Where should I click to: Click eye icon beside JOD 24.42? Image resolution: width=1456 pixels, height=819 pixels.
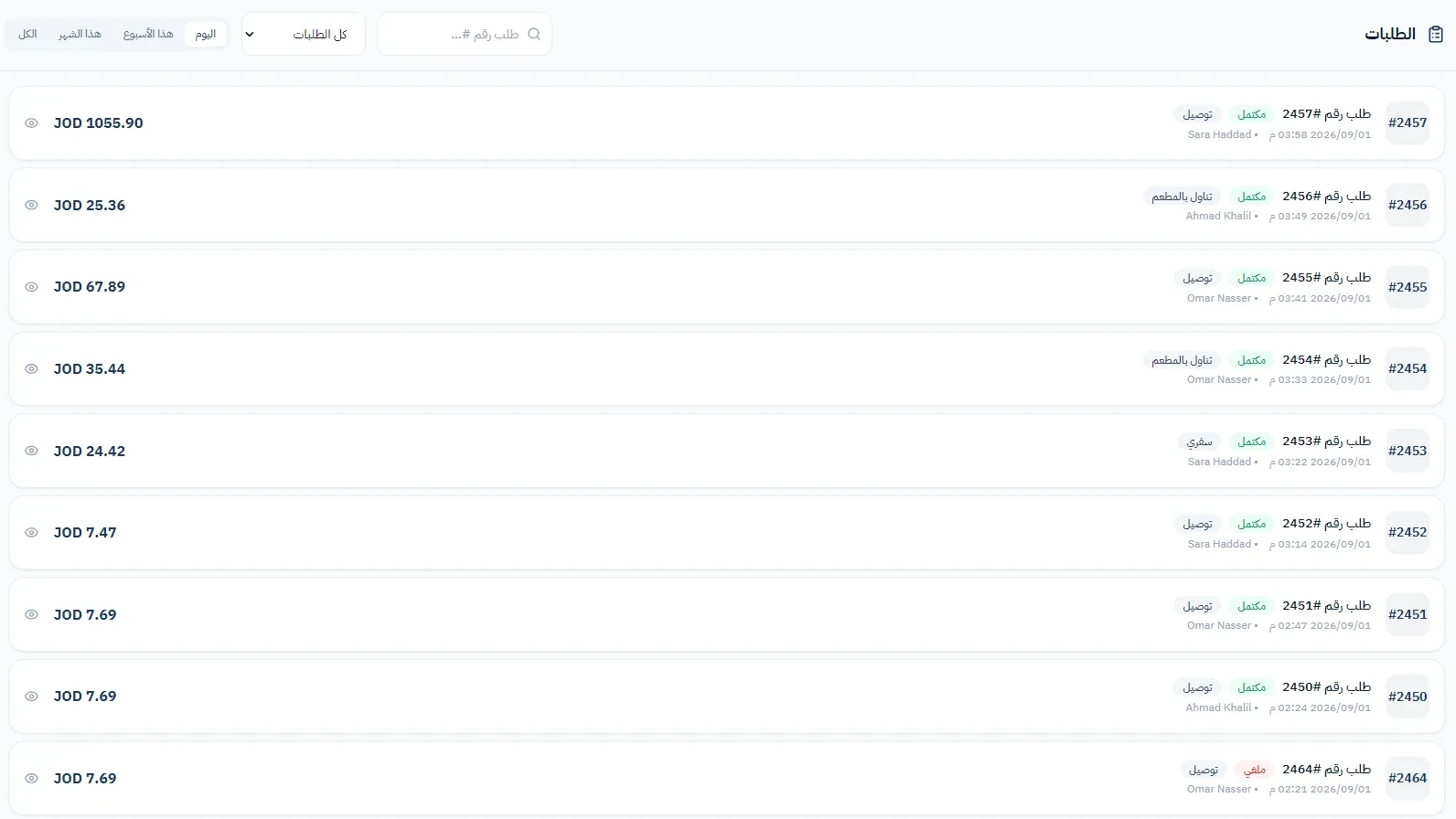click(31, 451)
